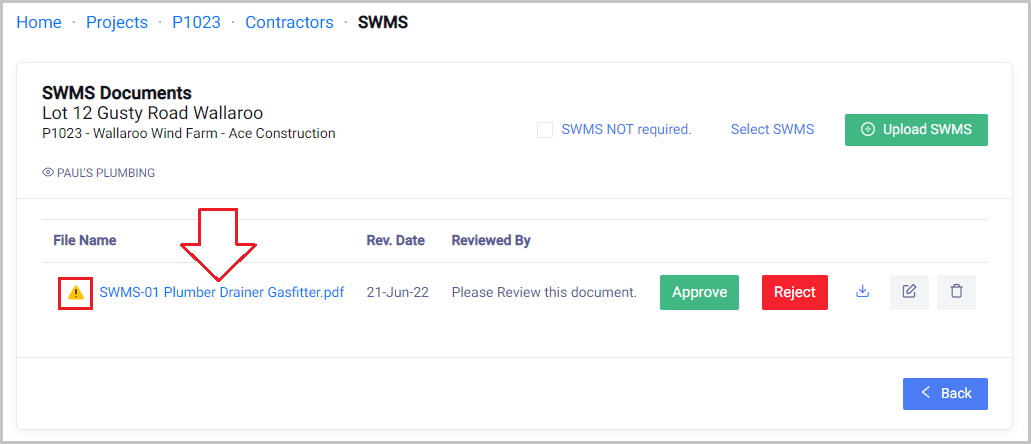Image resolution: width=1031 pixels, height=444 pixels.
Task: Tick the SWMS NOT required checkbox
Action: click(545, 130)
